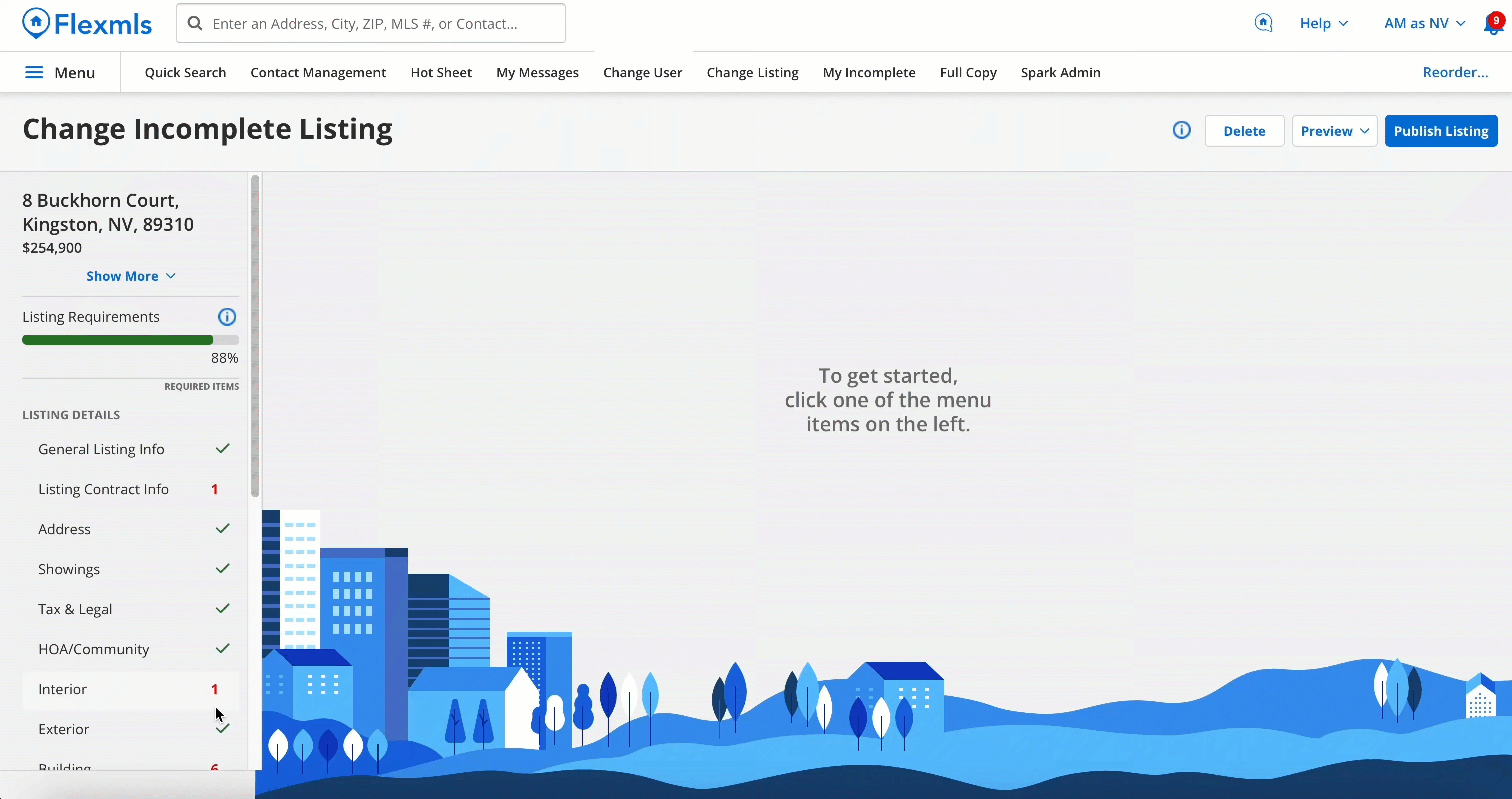
Task: Click the green checkmark beside General Listing Info
Action: [222, 449]
